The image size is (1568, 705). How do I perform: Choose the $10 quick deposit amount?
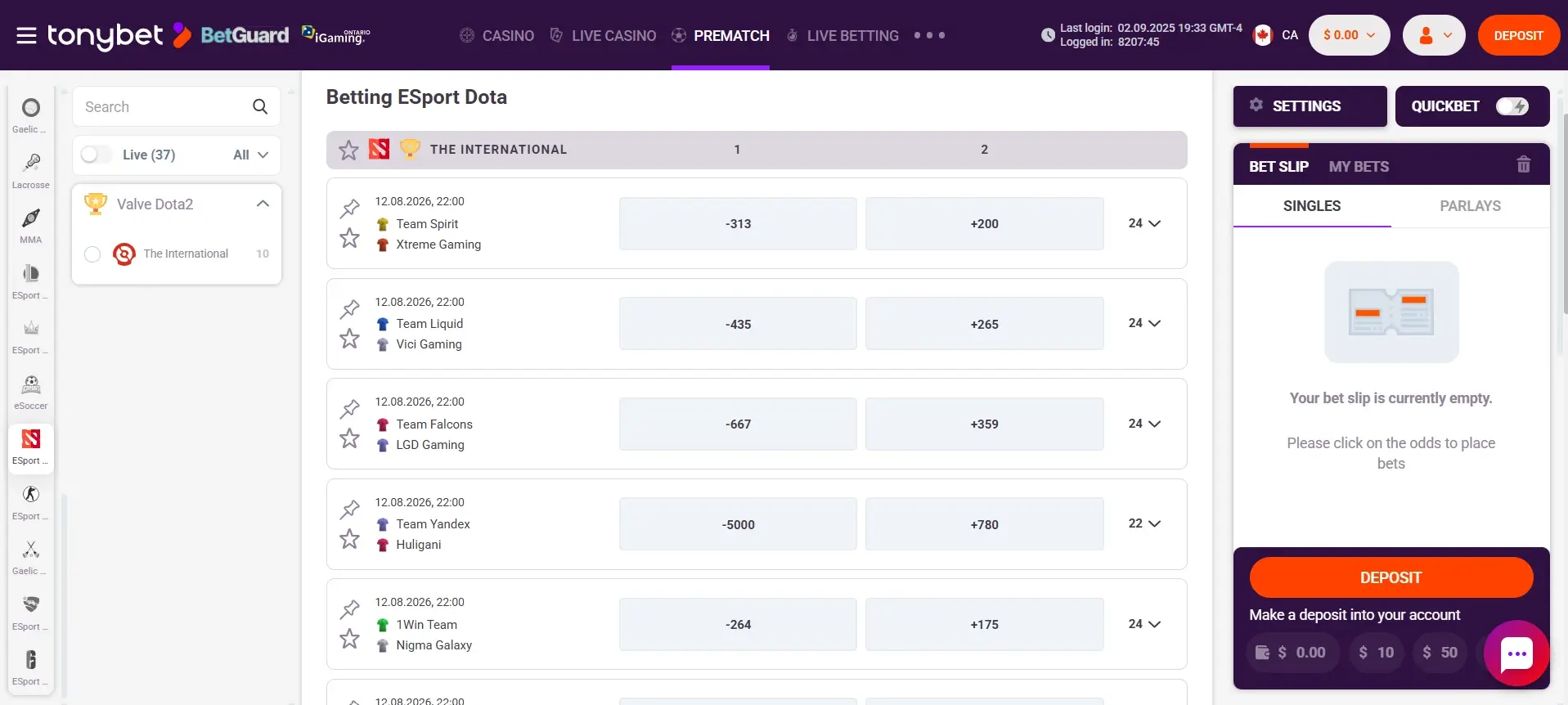pyautogui.click(x=1377, y=652)
